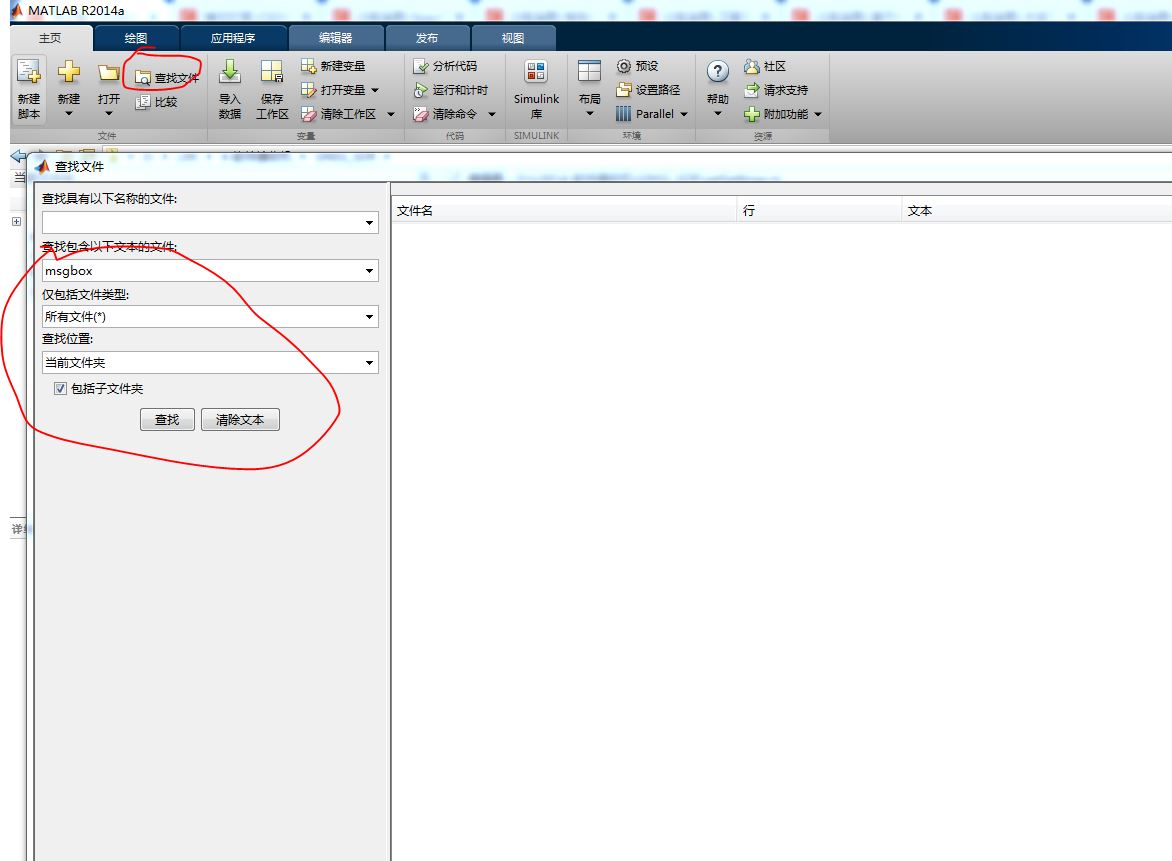Open the file type dropdown 所有文件(*)

(x=369, y=317)
